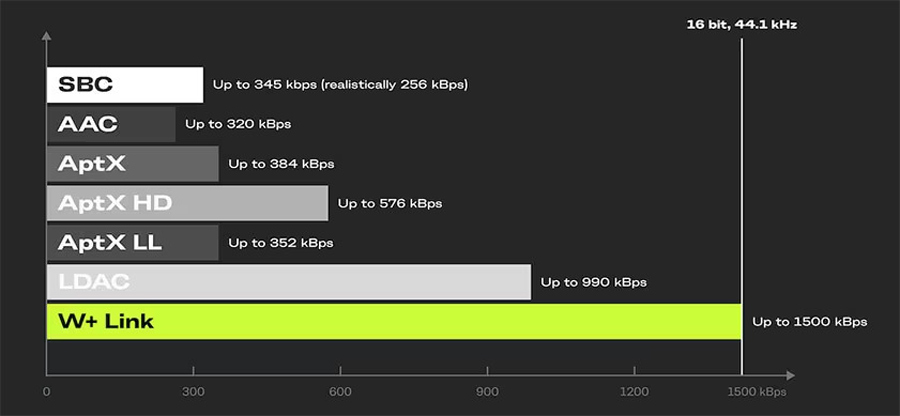Click the AptX bar

(x=133, y=164)
